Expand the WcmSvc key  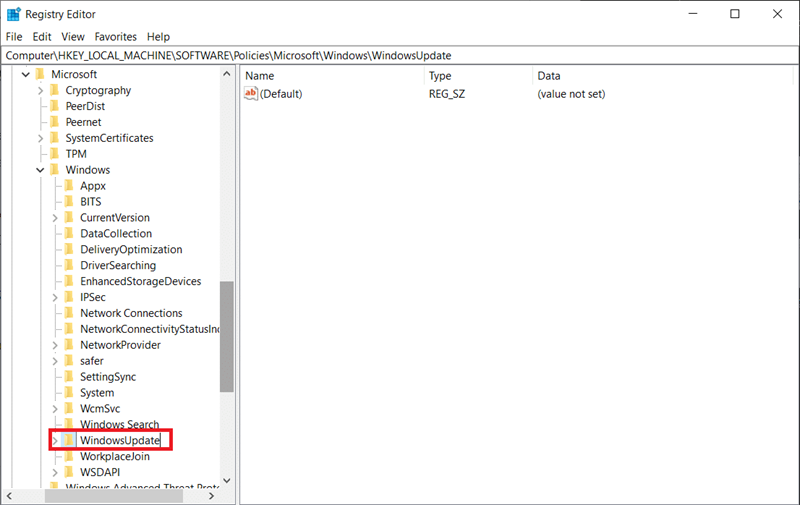[55, 409]
